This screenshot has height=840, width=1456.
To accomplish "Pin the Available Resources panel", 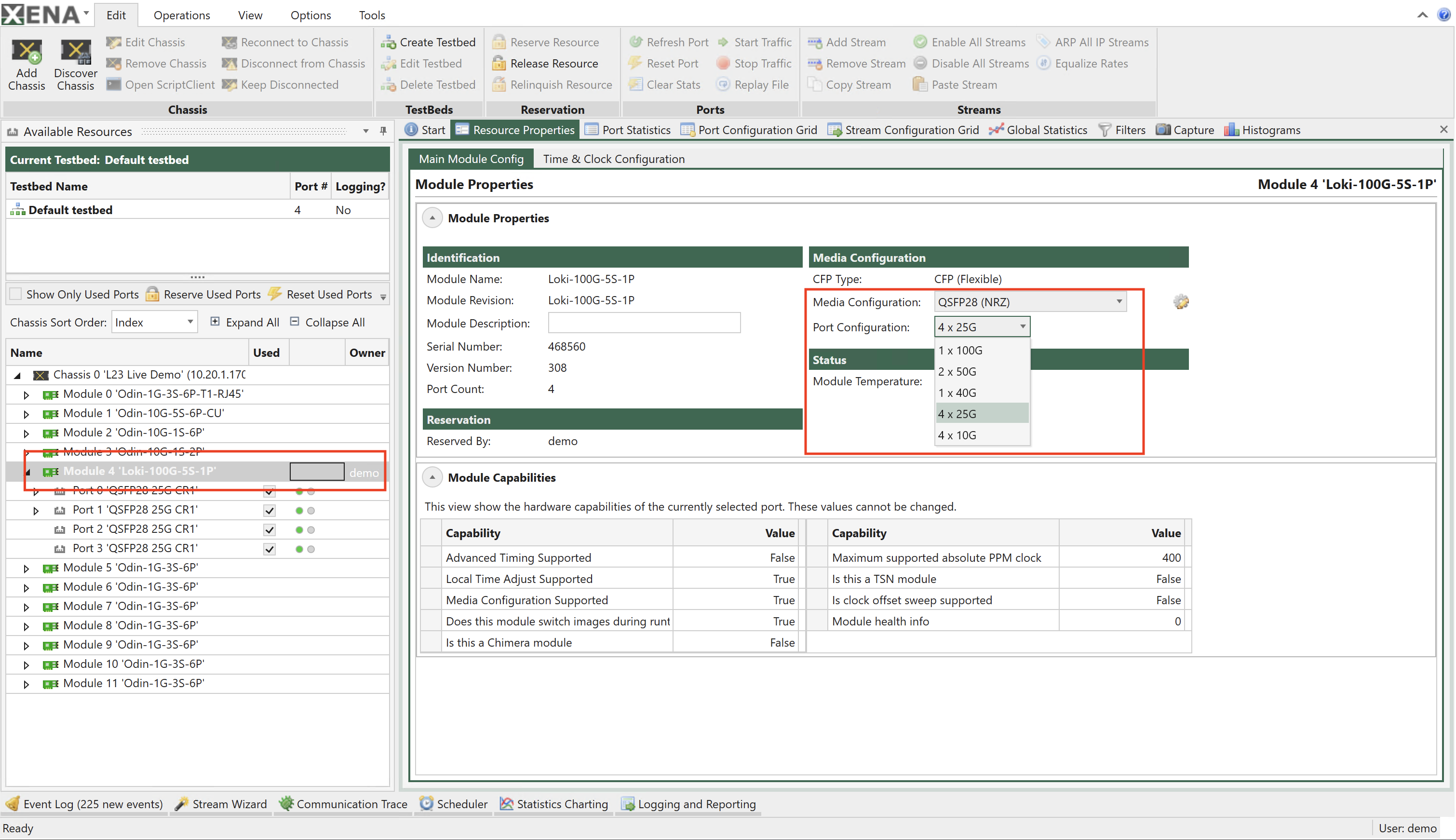I will tap(383, 131).
